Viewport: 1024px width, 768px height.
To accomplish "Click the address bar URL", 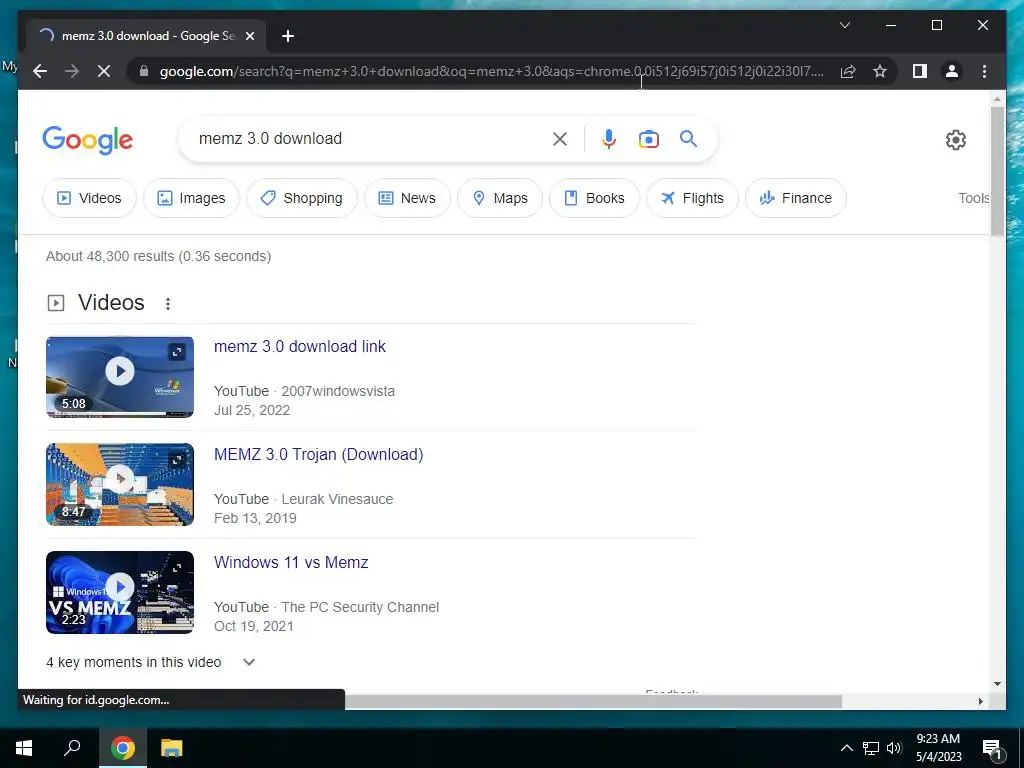I will (x=491, y=71).
